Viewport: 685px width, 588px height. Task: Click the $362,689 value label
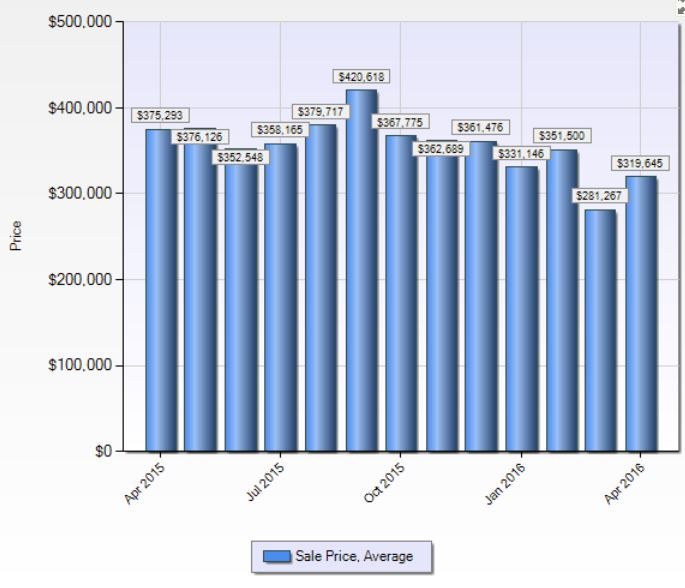[x=440, y=149]
